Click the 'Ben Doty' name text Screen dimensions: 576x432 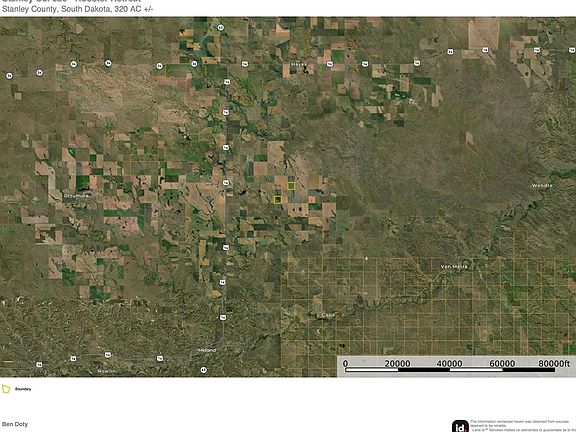point(15,424)
